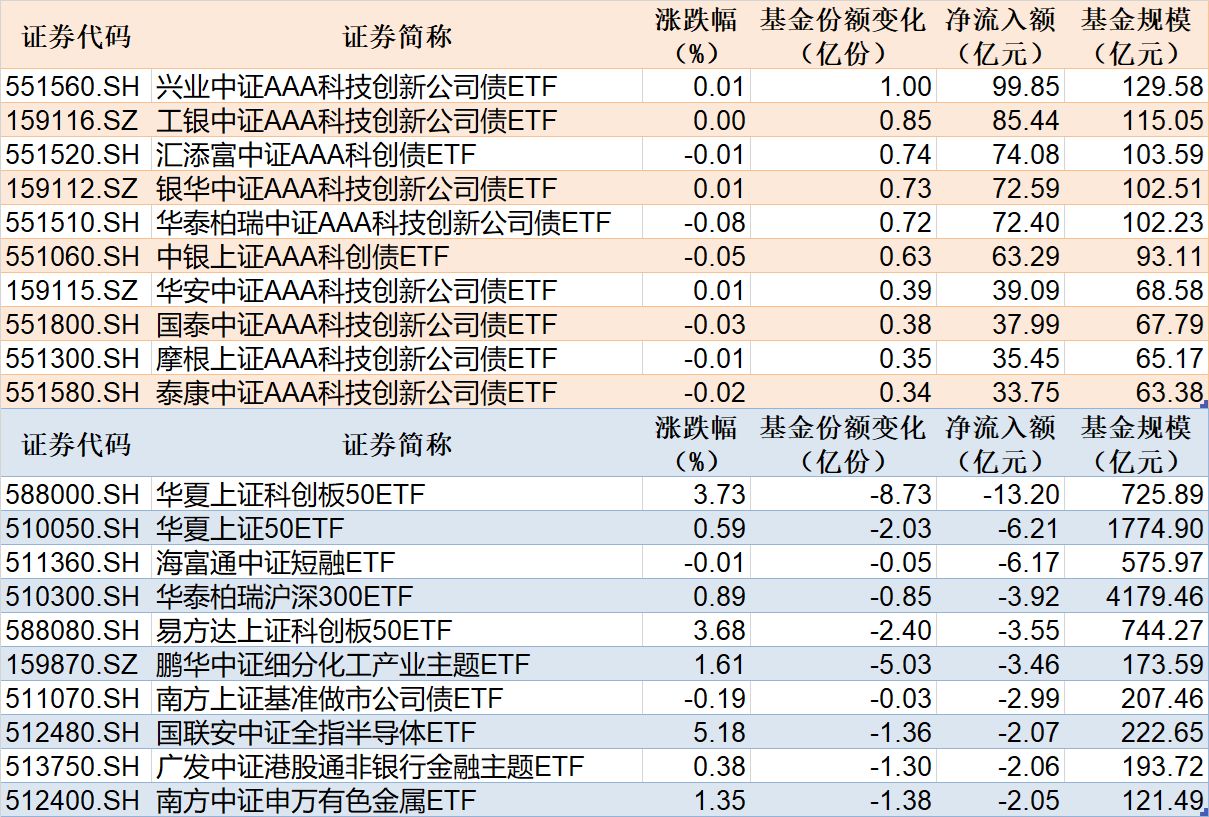Viewport: 1209px width, 817px height.
Task: Click the 华夏上证科创板50ETF name cell
Action: click(290, 494)
